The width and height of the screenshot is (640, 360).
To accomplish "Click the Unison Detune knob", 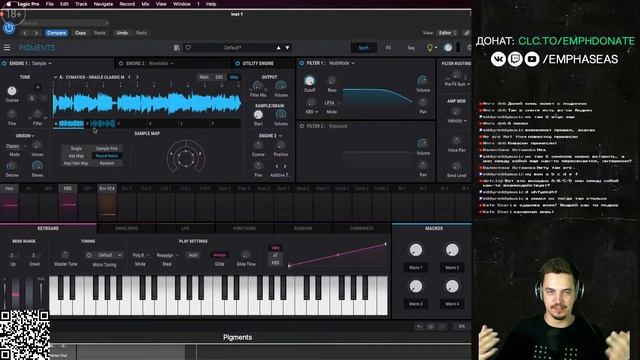I will (12, 166).
